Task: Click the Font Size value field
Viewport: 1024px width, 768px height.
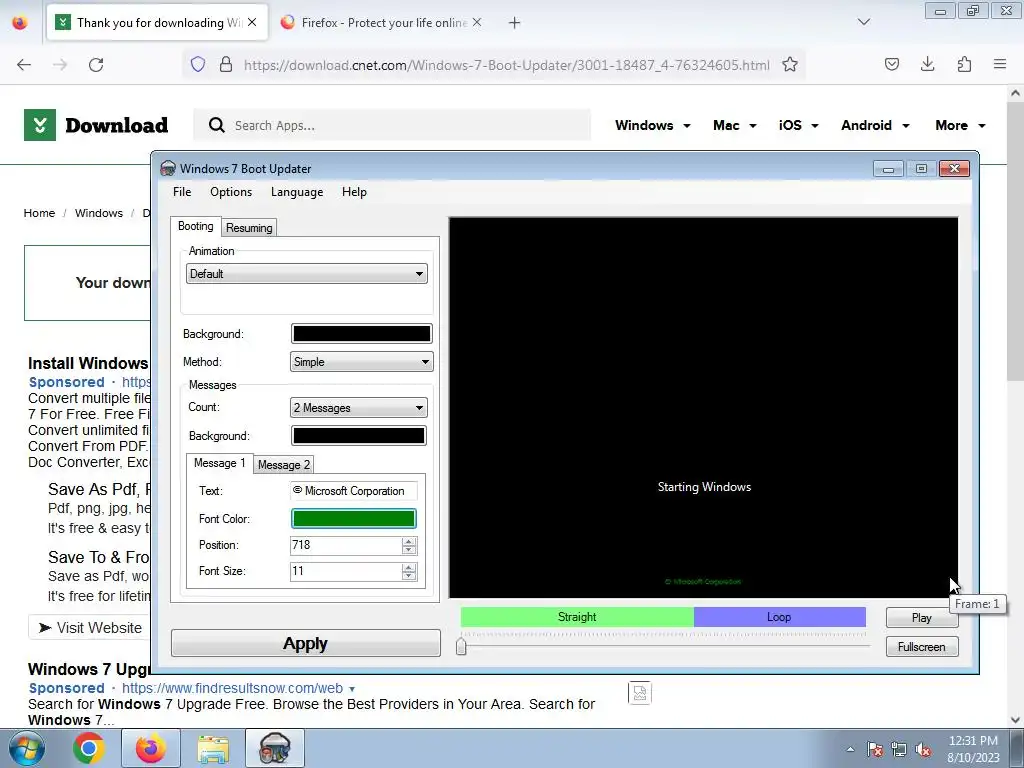Action: 345,571
